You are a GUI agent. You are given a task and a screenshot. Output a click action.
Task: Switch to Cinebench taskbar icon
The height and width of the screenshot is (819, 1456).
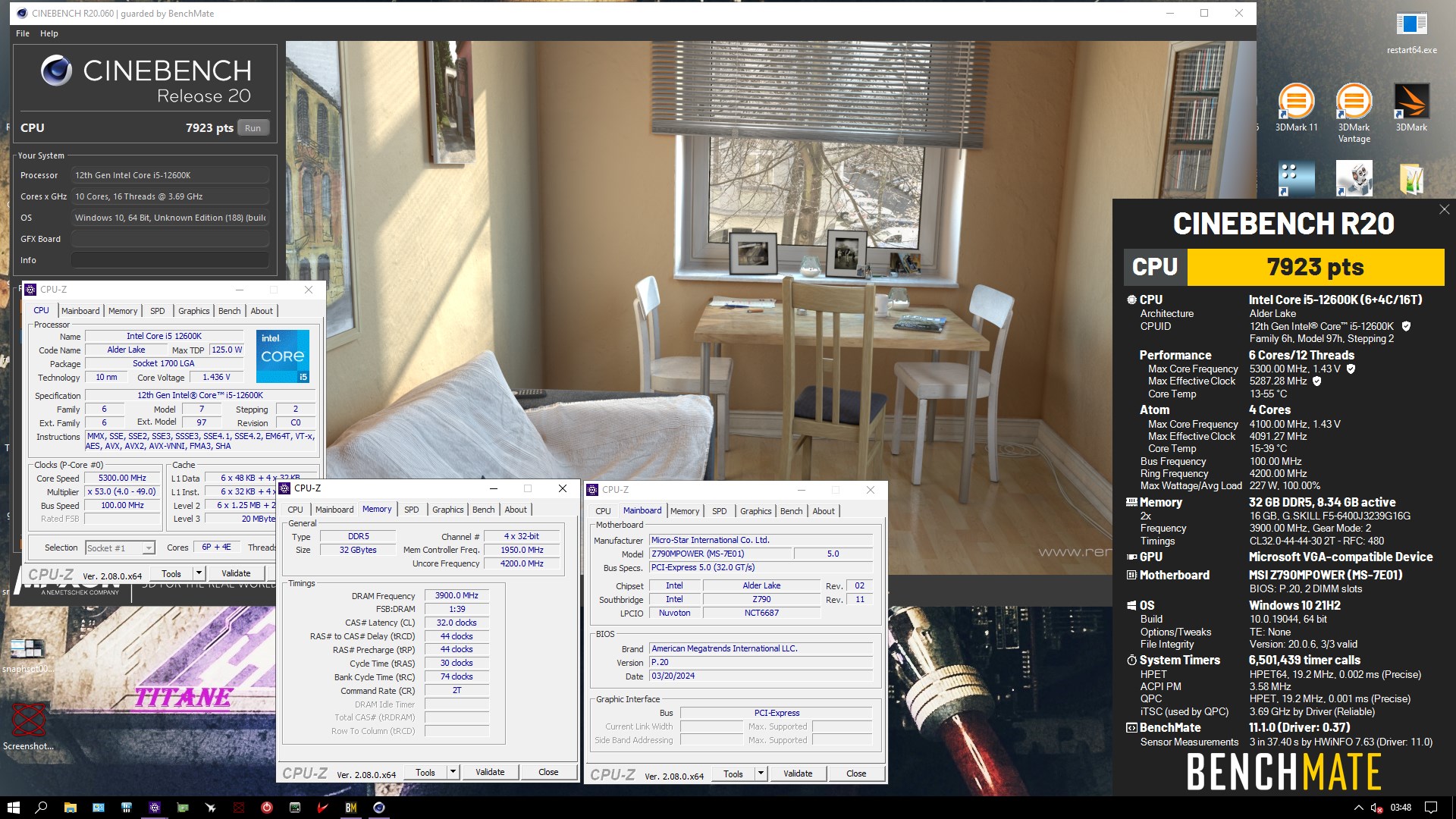click(379, 808)
